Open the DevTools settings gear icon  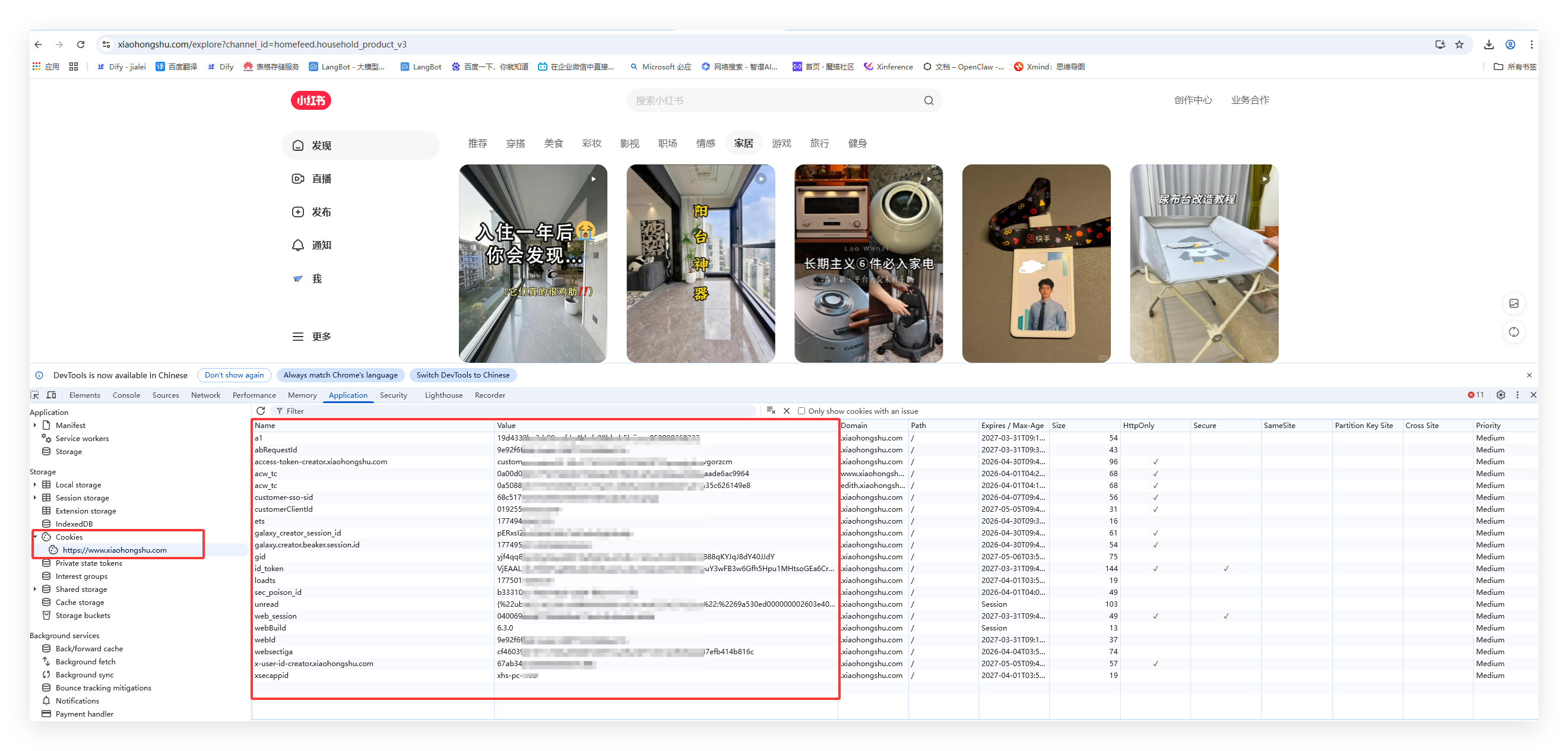1500,395
